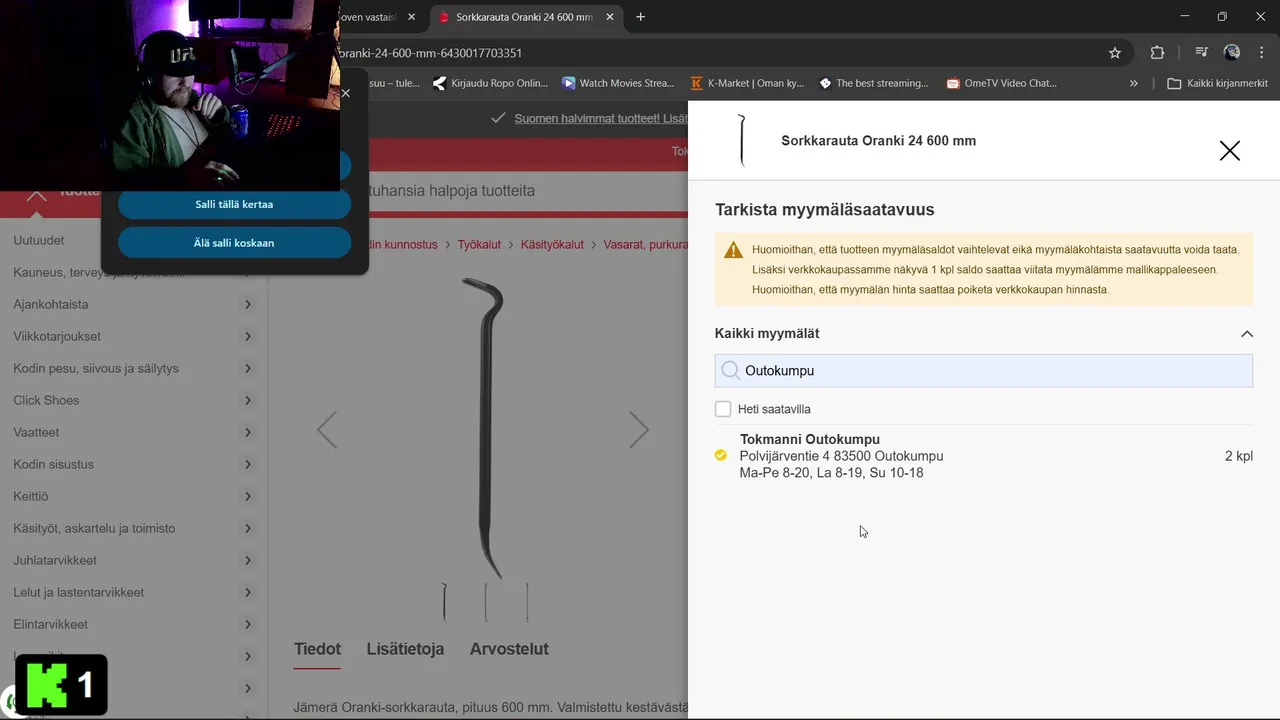The image size is (1280, 720).
Task: Click the Outokumpu store search field
Action: 984,370
